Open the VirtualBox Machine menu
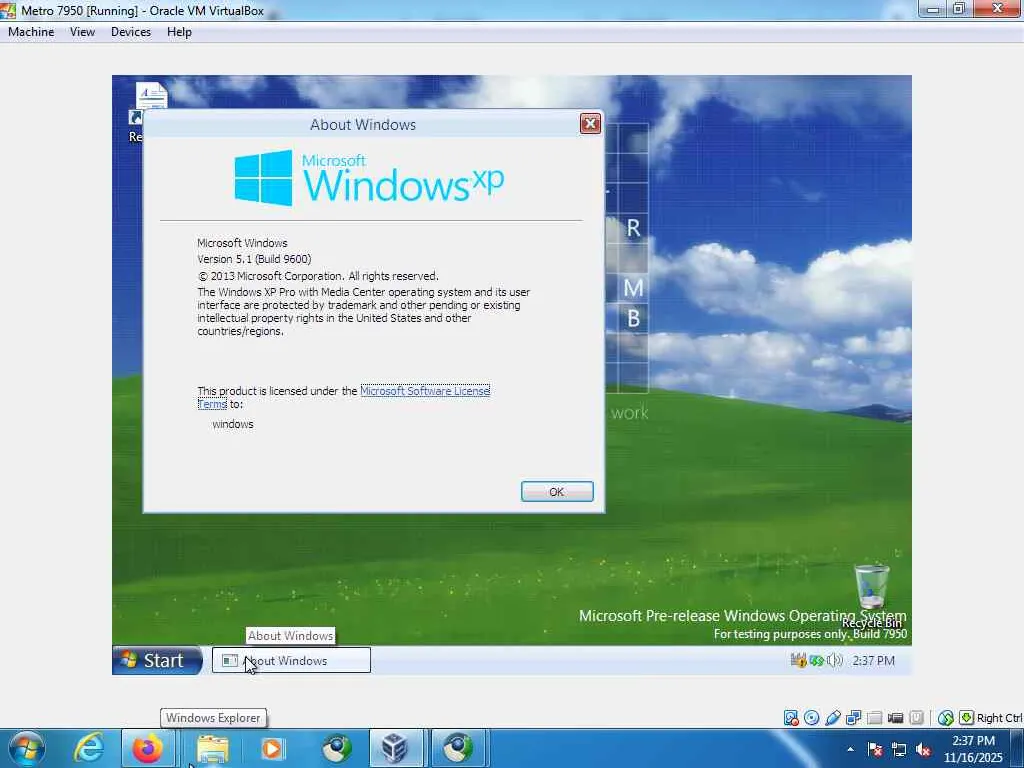Image resolution: width=1024 pixels, height=768 pixels. (x=31, y=32)
